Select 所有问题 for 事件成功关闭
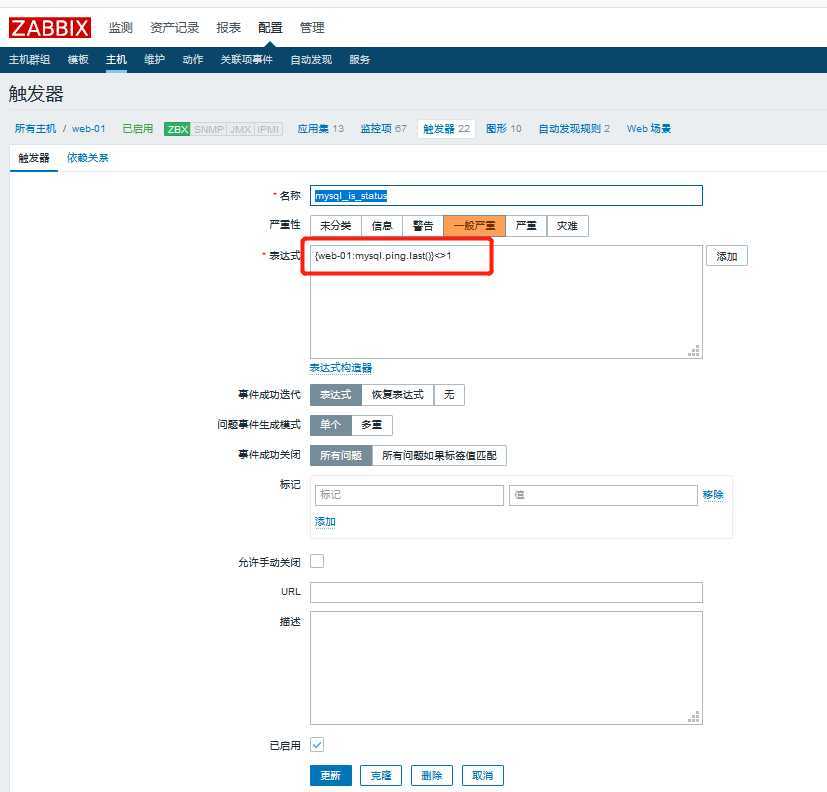The image size is (827, 792). point(341,456)
